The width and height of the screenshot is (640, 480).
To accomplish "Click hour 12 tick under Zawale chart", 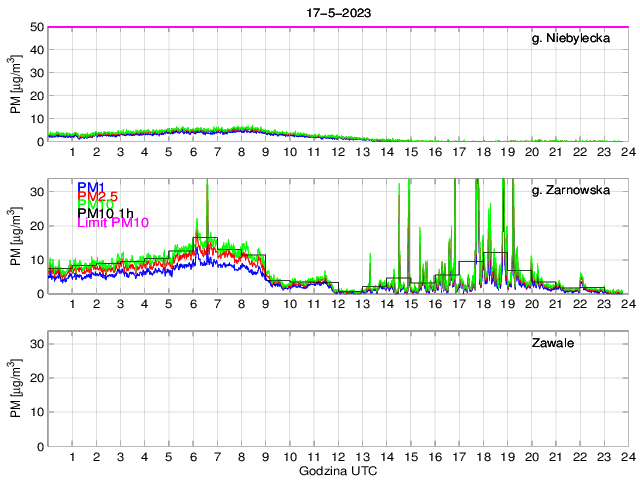I will (338, 457).
